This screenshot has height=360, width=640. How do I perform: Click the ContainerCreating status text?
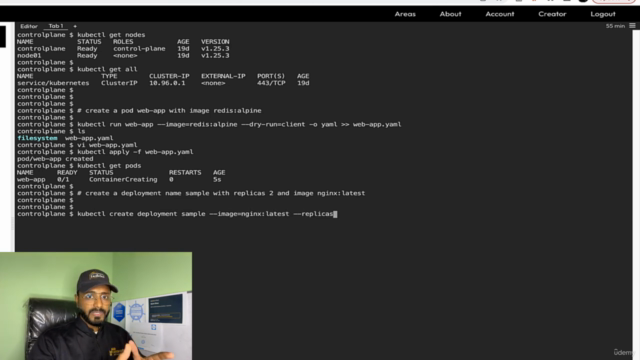(x=123, y=180)
